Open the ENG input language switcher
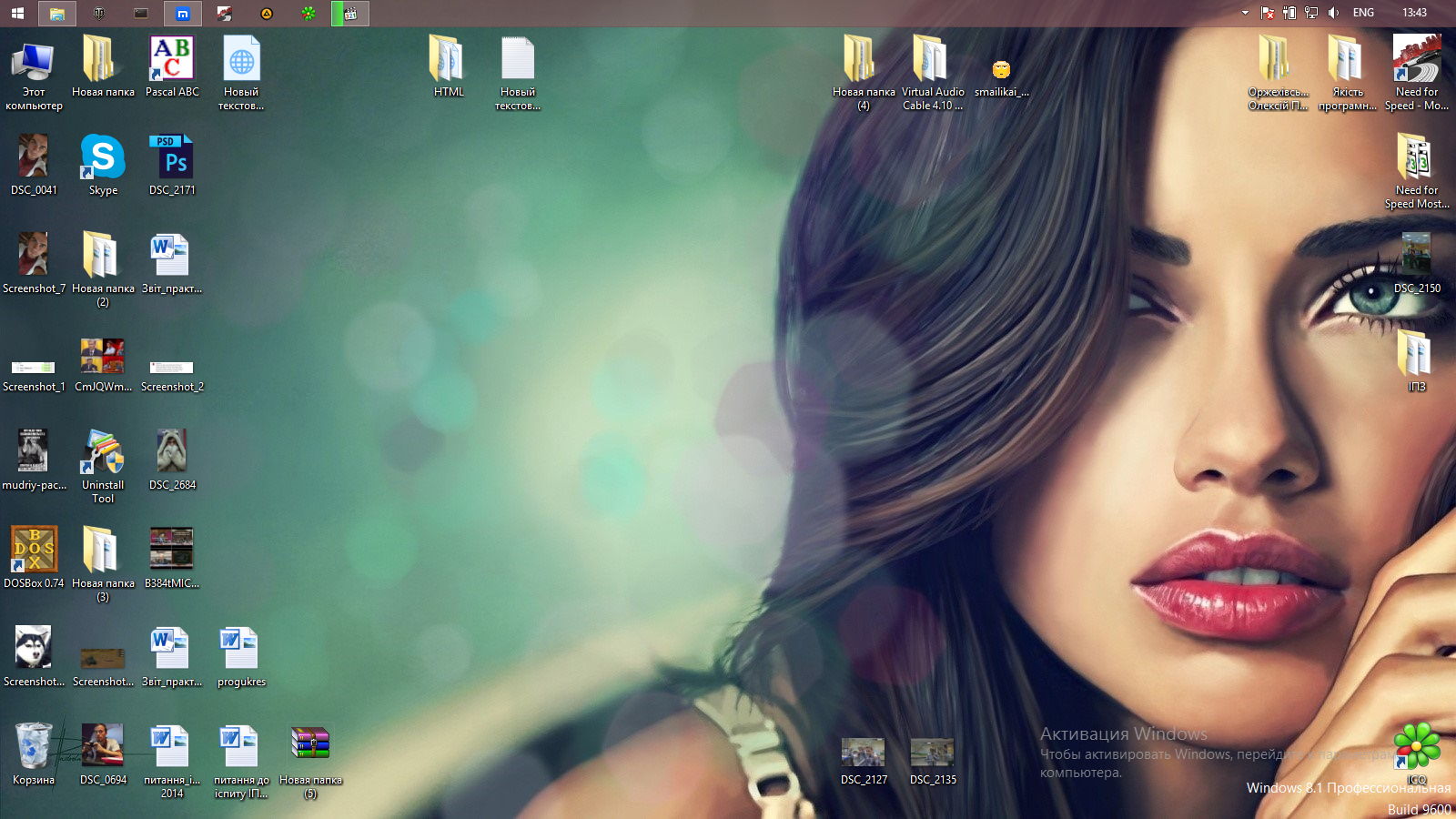This screenshot has height=819, width=1456. pyautogui.click(x=1363, y=13)
